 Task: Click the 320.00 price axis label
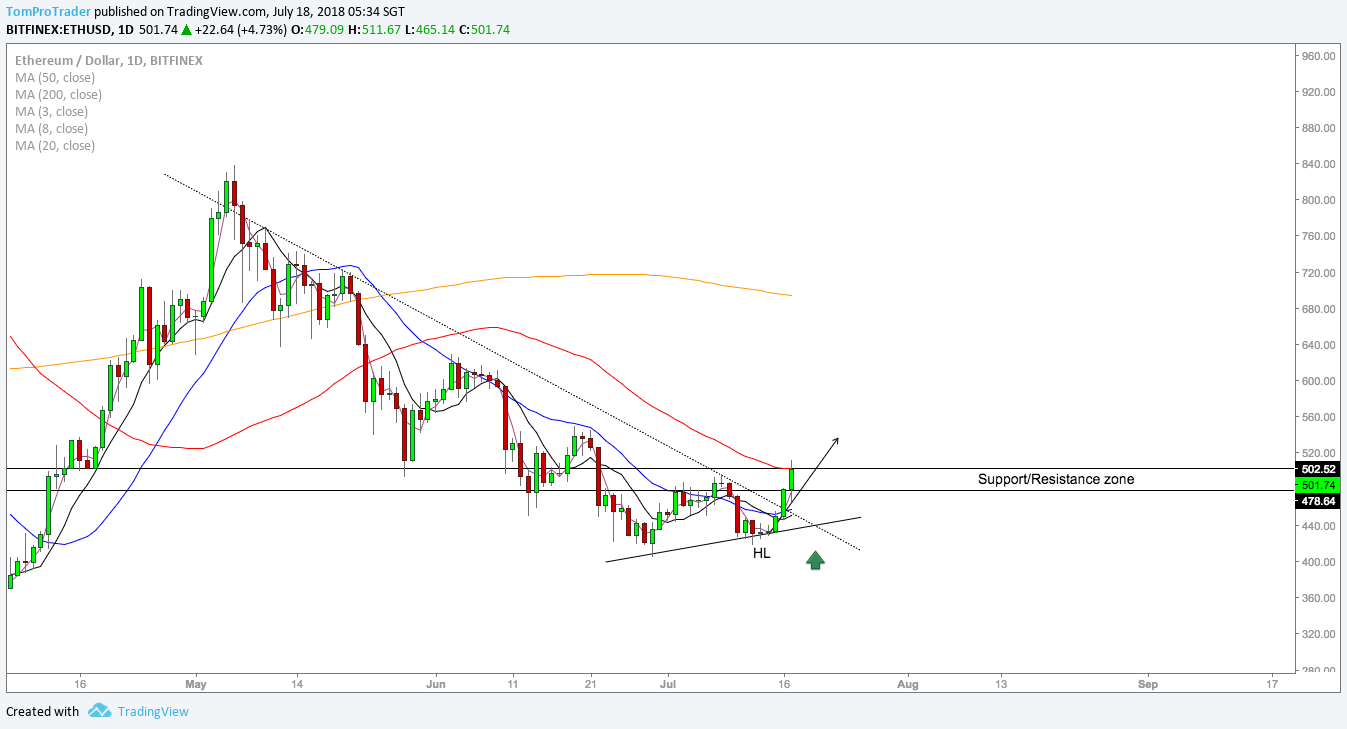[x=1320, y=634]
